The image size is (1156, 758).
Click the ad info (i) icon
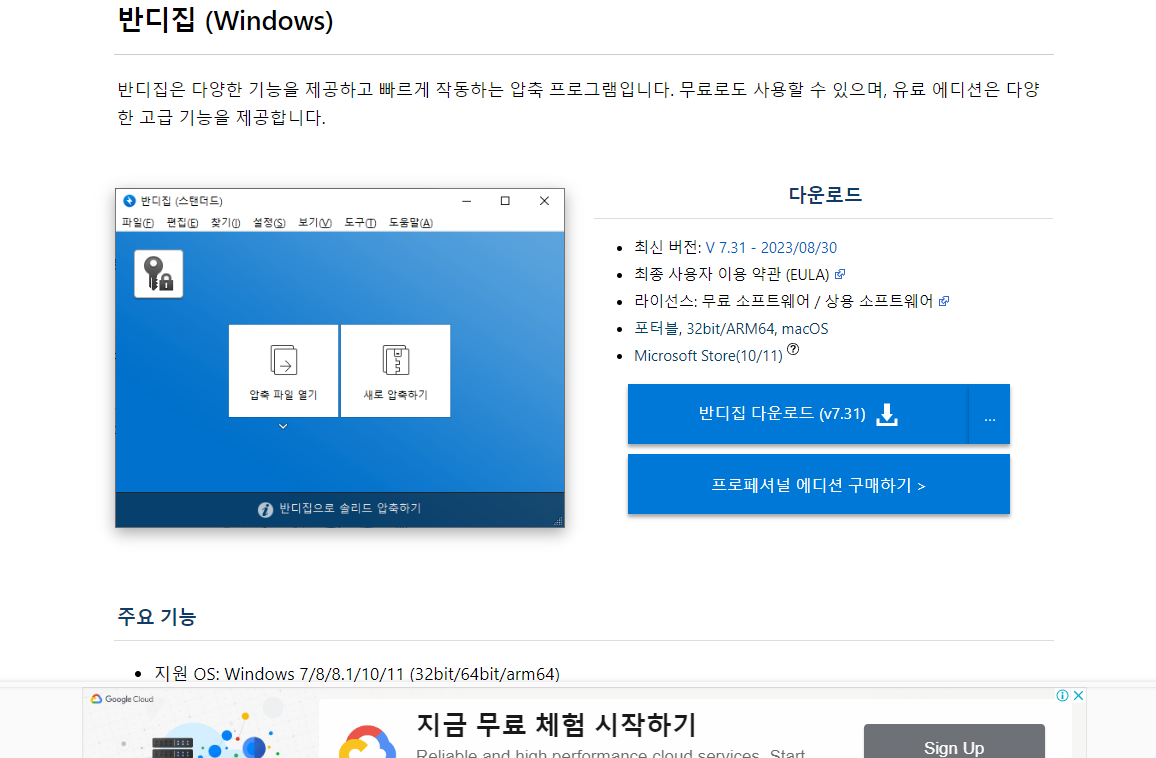1062,695
